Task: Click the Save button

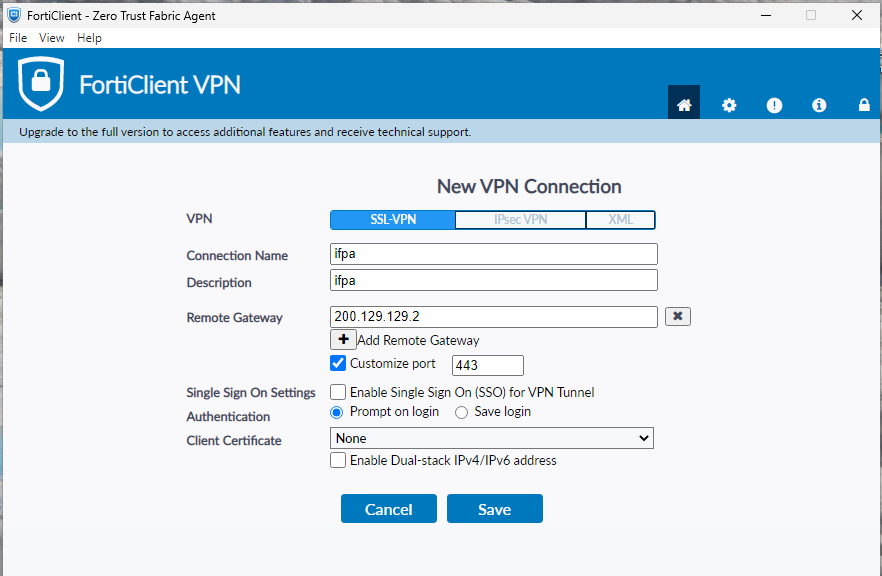Action: (494, 508)
